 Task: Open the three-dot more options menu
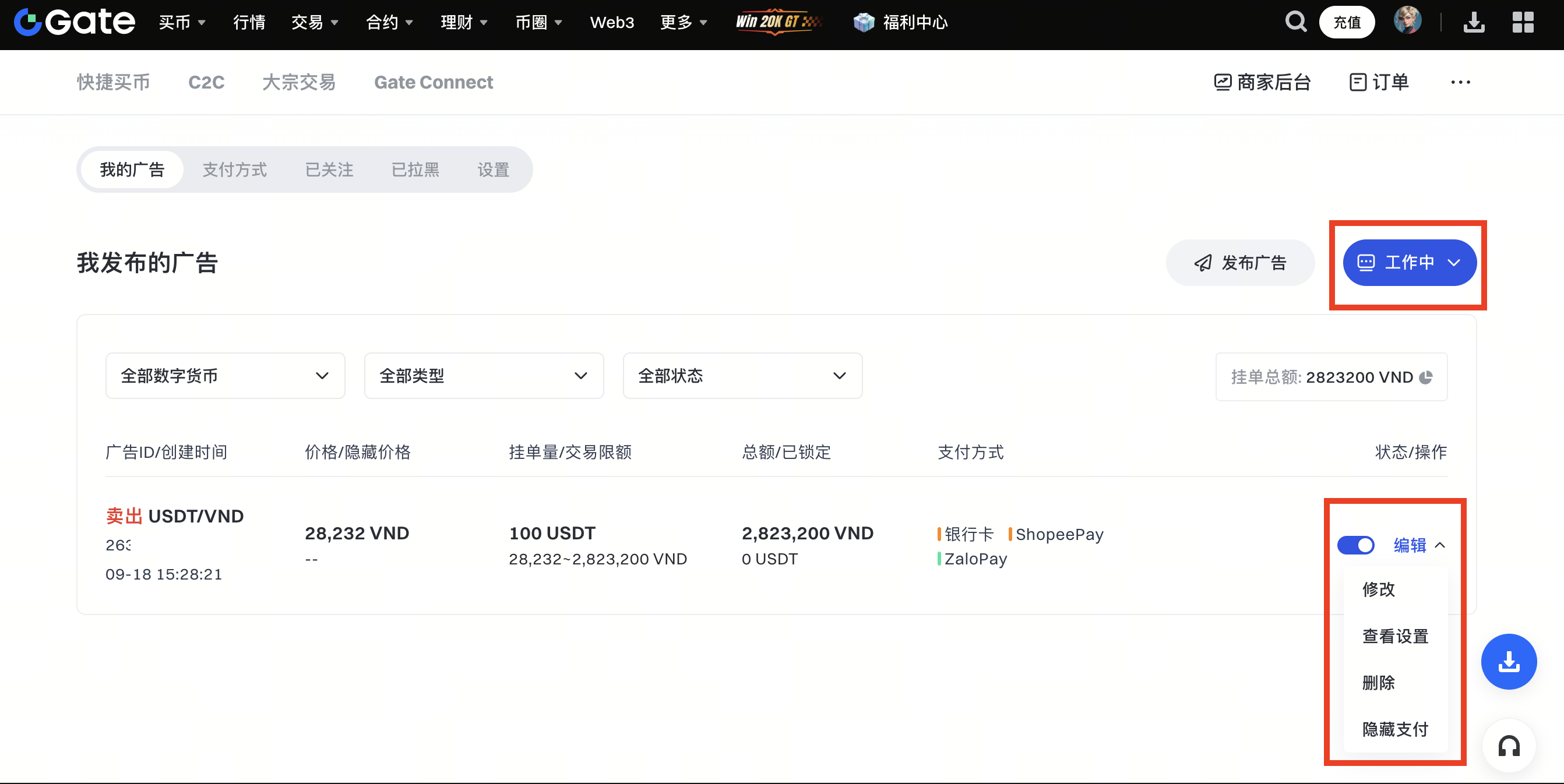(x=1460, y=82)
